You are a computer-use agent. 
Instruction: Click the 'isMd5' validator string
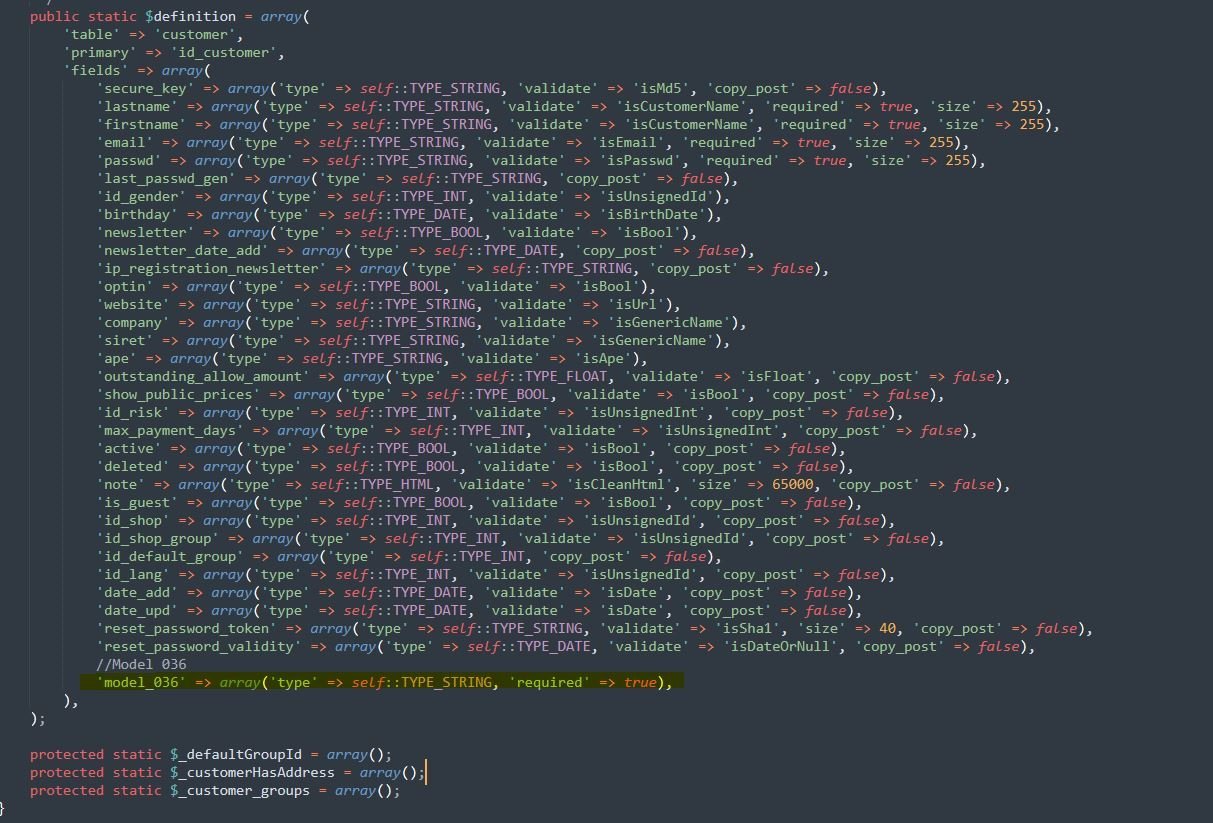click(x=664, y=88)
